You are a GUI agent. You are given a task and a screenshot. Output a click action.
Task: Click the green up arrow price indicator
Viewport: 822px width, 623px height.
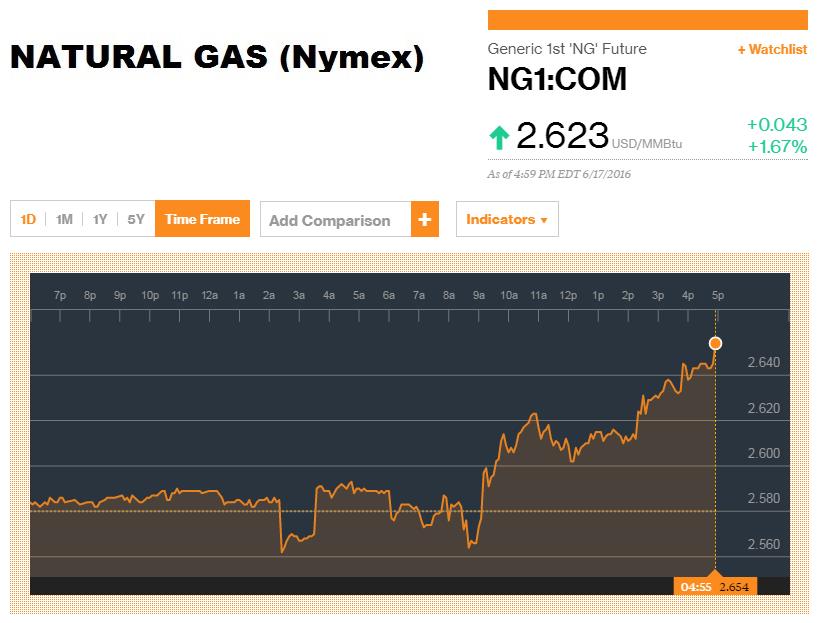click(499, 137)
